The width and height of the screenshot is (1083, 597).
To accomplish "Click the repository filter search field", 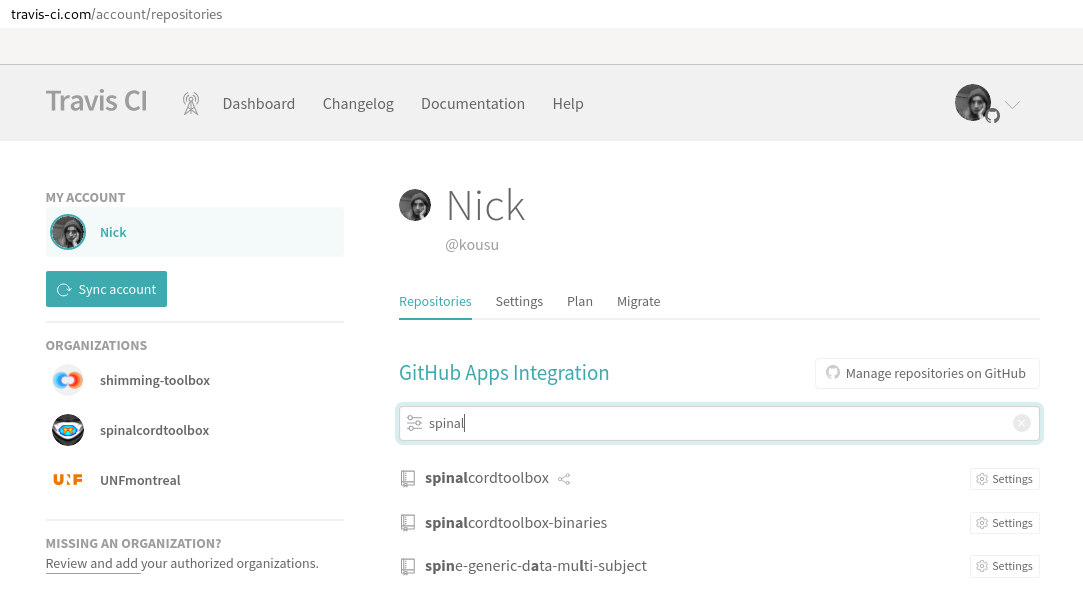I will tap(719, 423).
